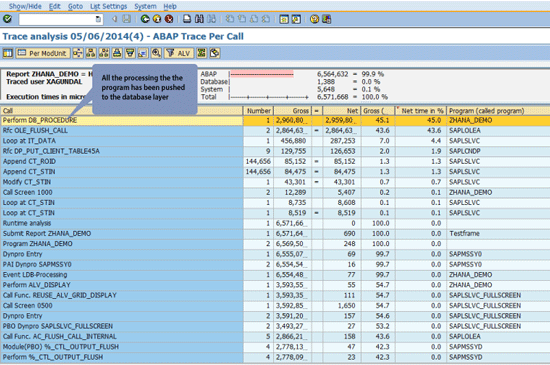Click the Number column header

[259, 111]
